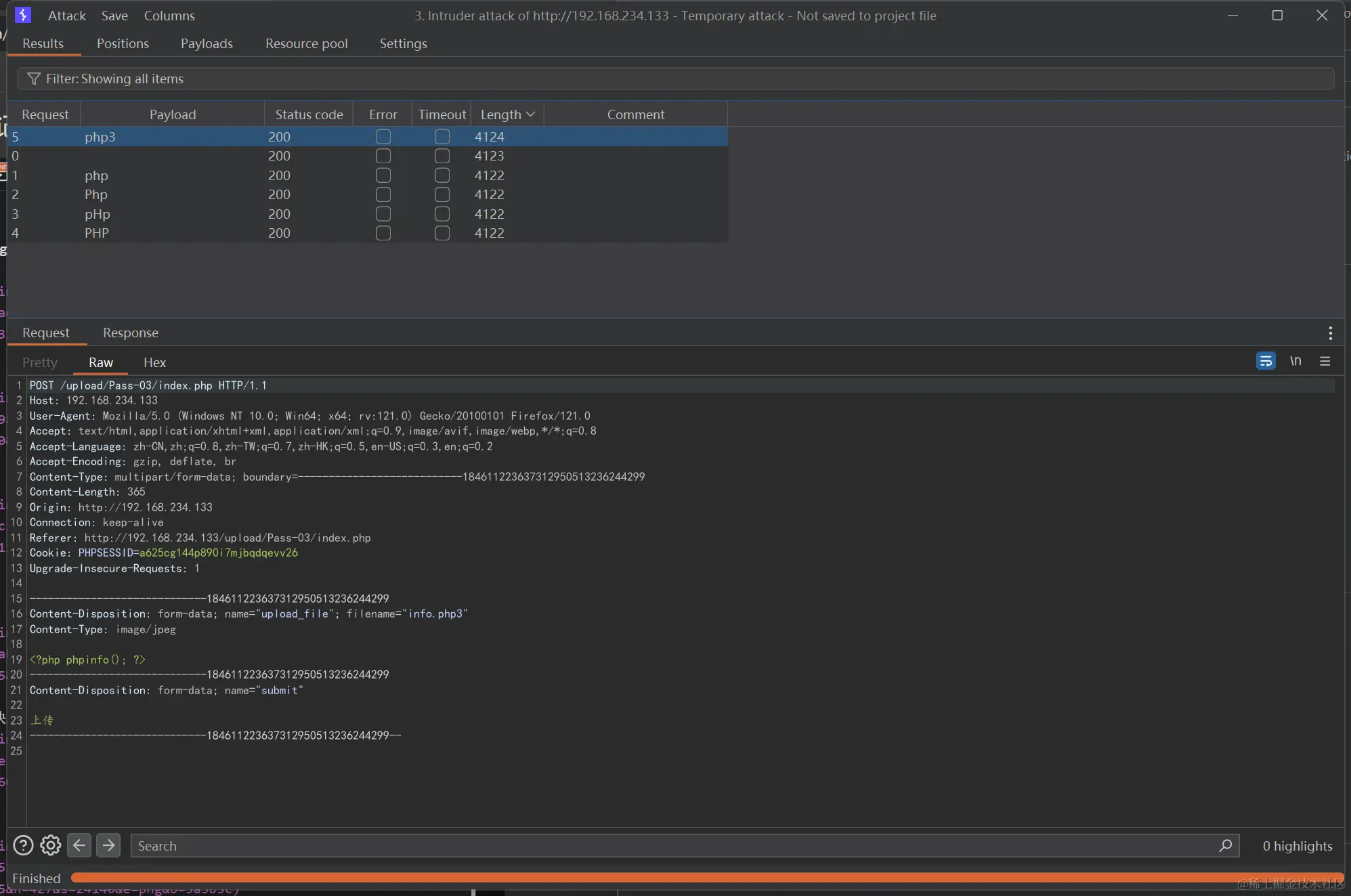This screenshot has width=1351, height=896.
Task: Close the Intruder attack window
Action: [x=1322, y=15]
